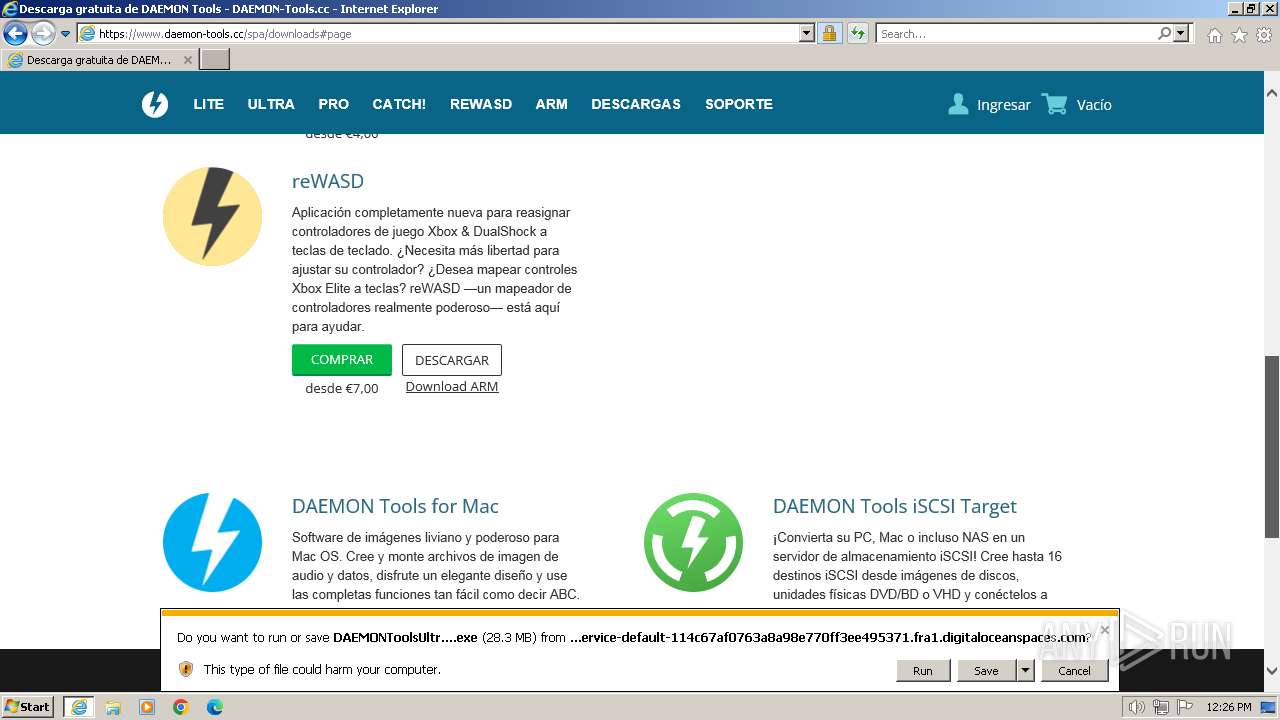
Task: Click the 12:26 PM taskbar clock
Action: click(x=1229, y=707)
